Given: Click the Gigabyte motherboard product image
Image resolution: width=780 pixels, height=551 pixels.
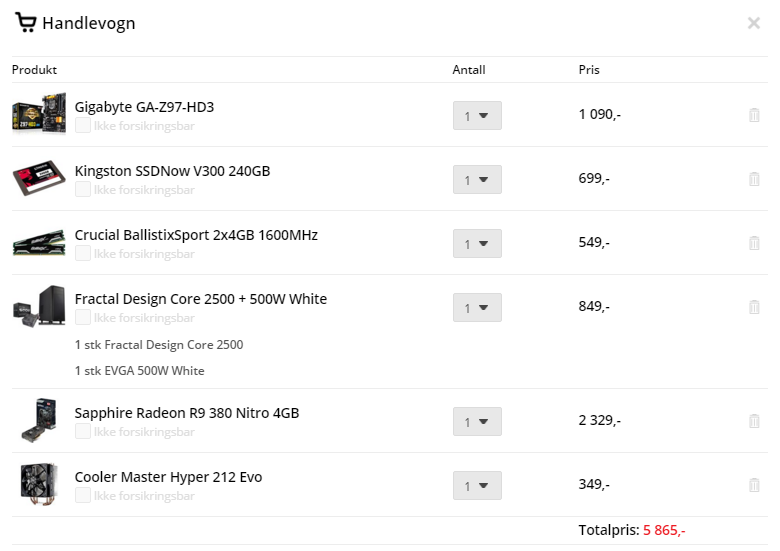Looking at the screenshot, I should 39,113.
